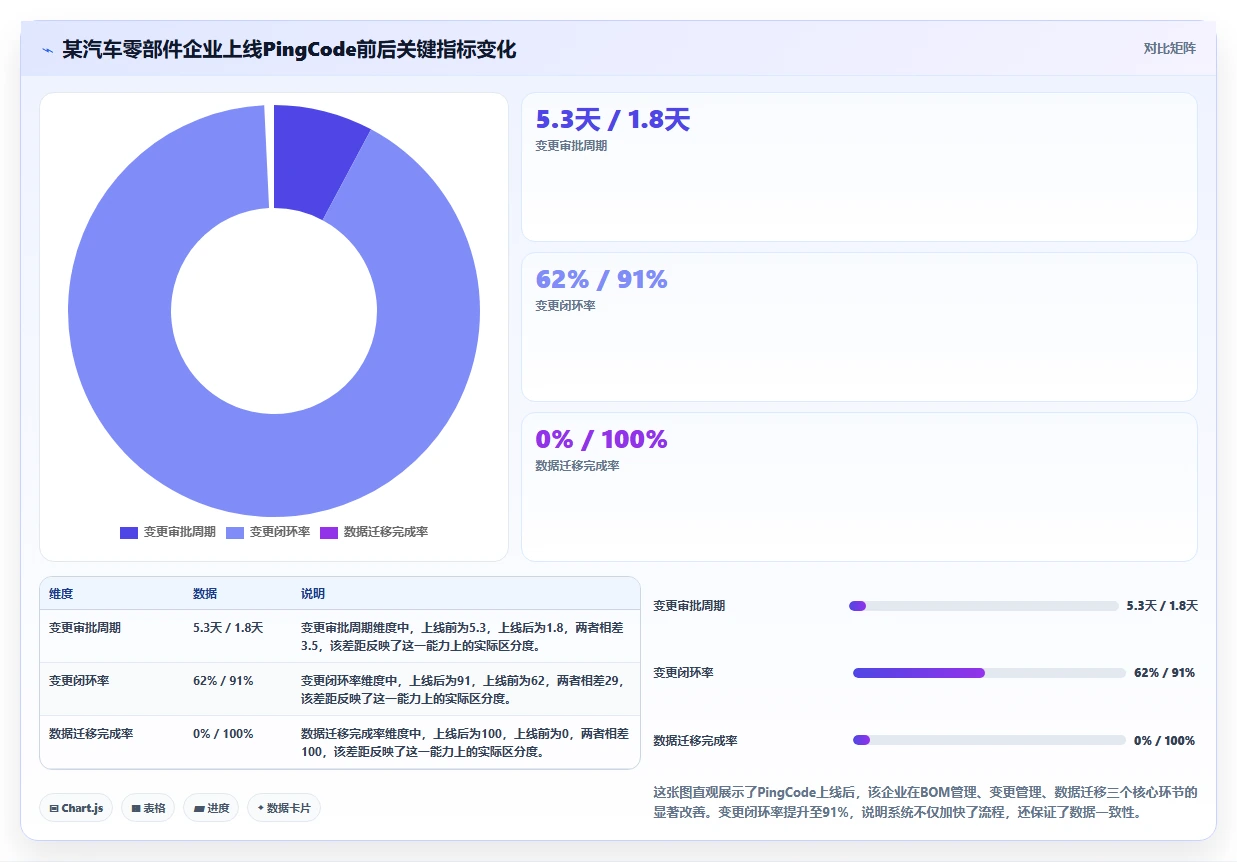This screenshot has height=862, width=1237.
Task: Click 数据迁移完成率 label beside progress bar
Action: coord(695,741)
